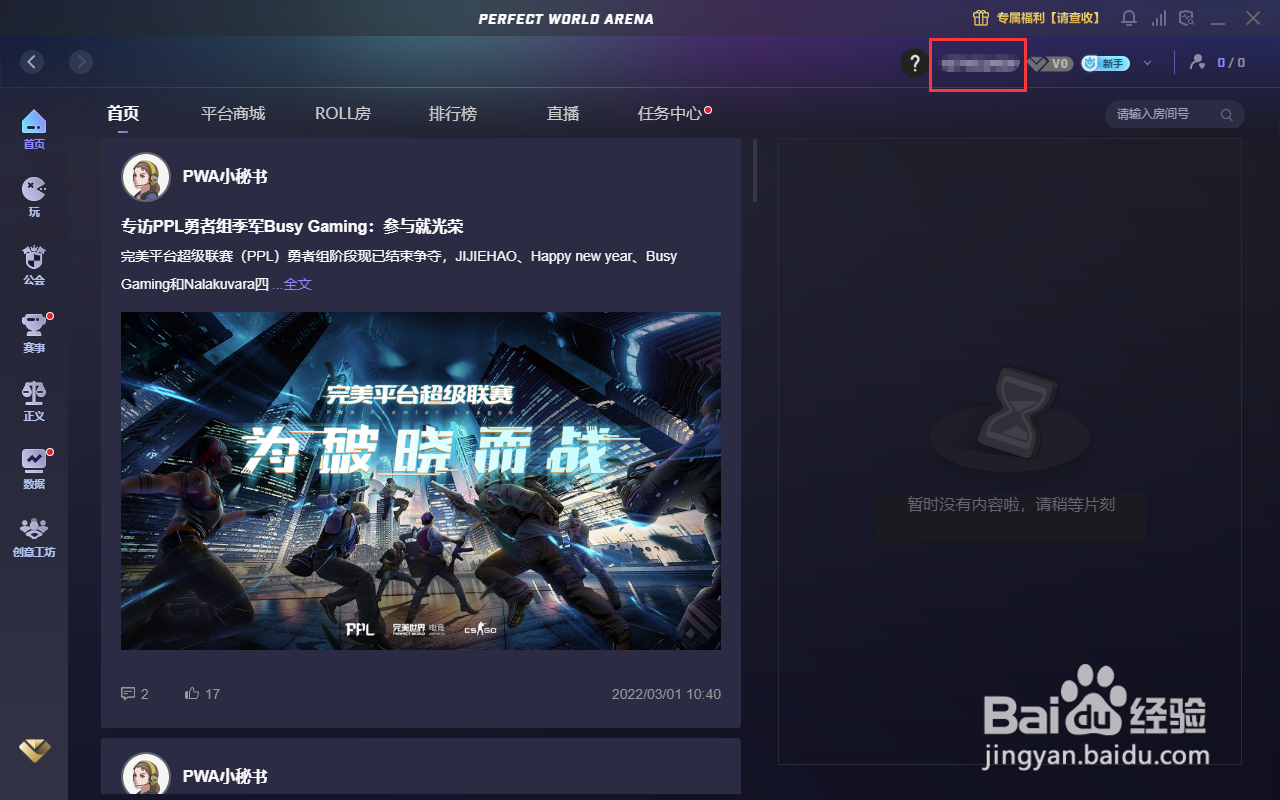Go forward with the right arrow button
Screen dimensions: 1280x800
(x=81, y=62)
